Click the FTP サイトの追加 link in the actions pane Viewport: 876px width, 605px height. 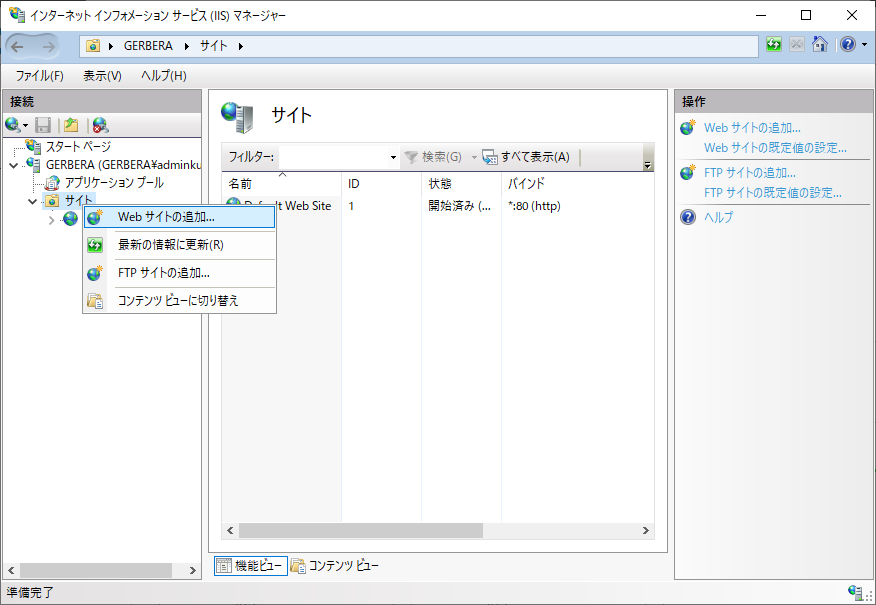click(749, 173)
